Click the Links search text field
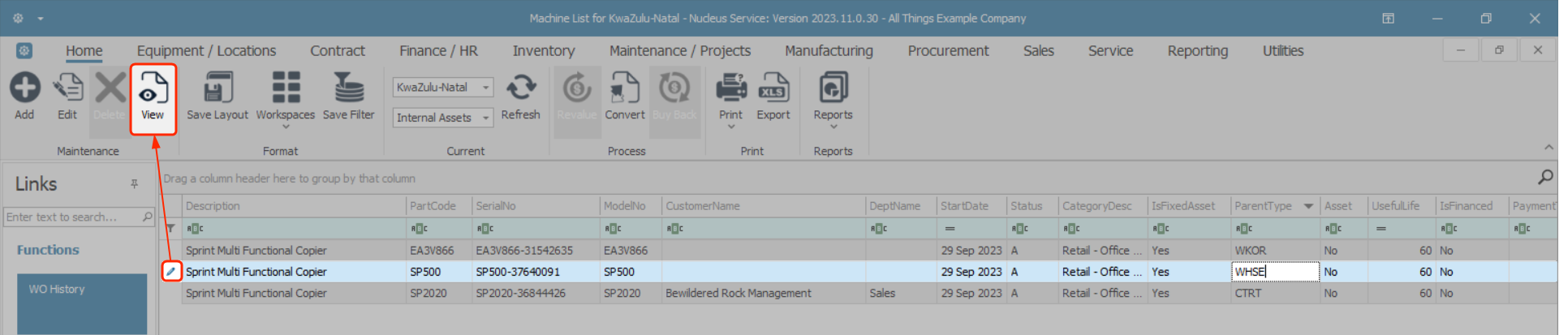Viewport: 1568px width, 335px height. [x=71, y=217]
